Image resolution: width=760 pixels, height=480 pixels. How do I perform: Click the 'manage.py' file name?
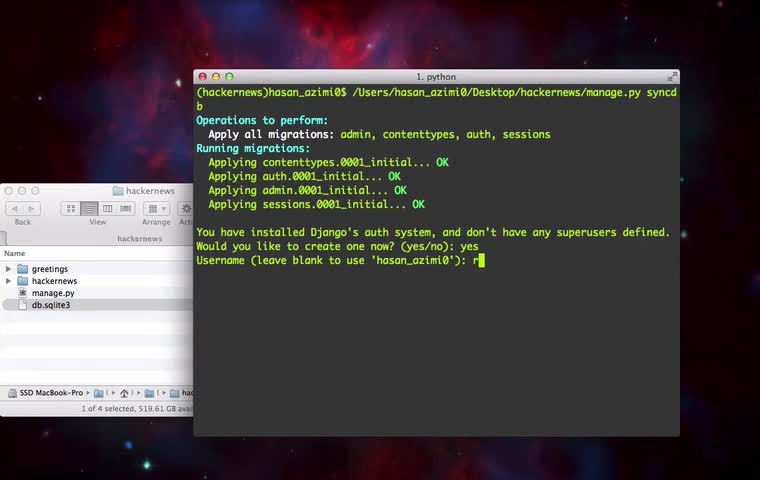[x=53, y=293]
